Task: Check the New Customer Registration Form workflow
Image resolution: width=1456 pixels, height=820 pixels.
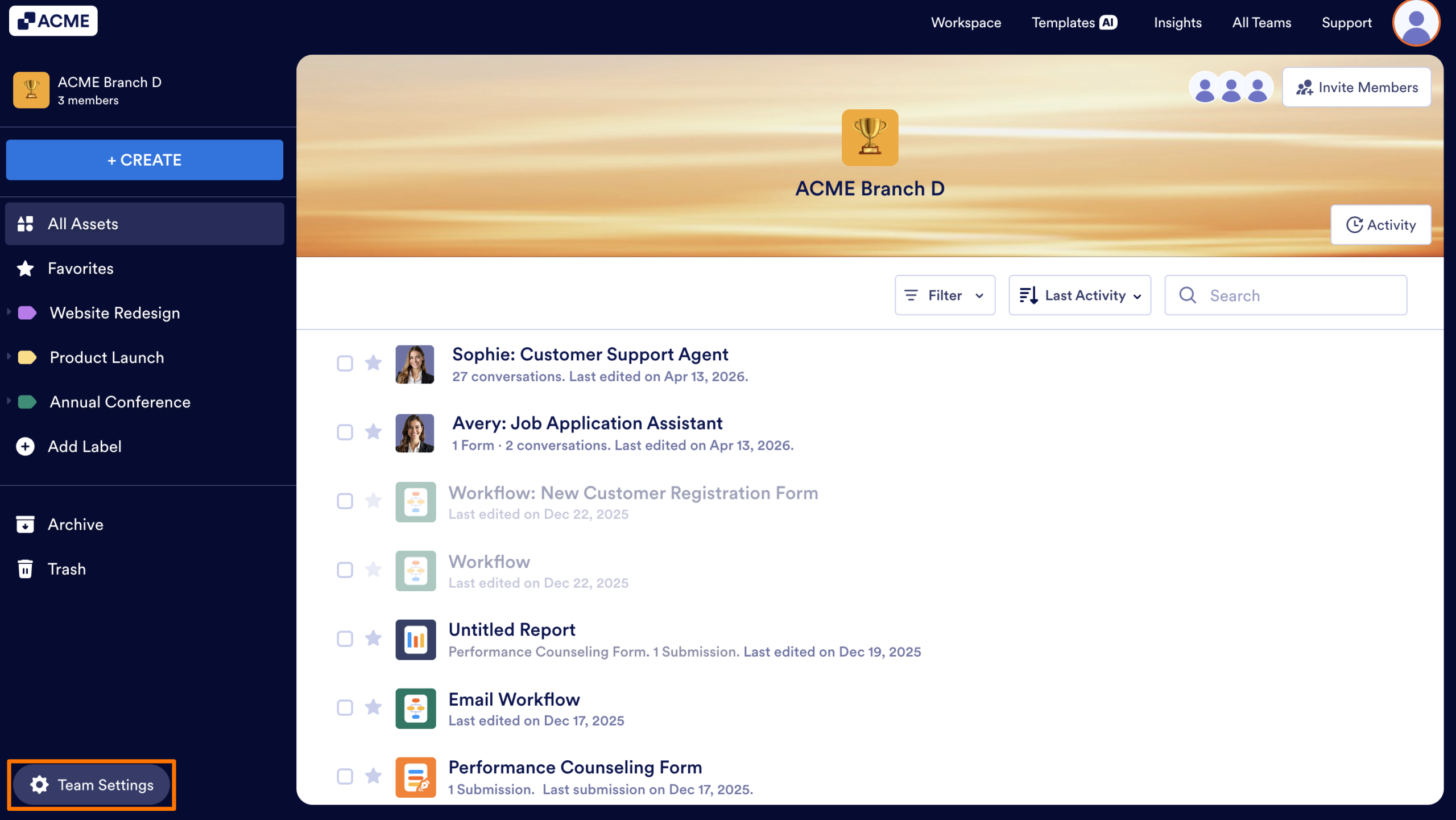Action: tap(345, 501)
